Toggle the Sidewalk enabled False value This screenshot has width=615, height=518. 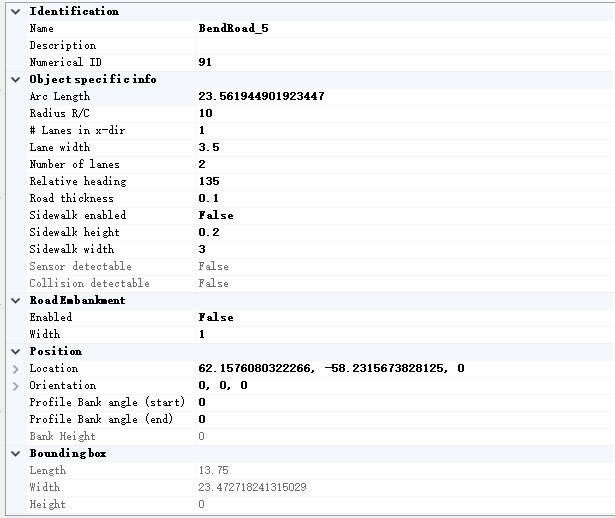216,215
